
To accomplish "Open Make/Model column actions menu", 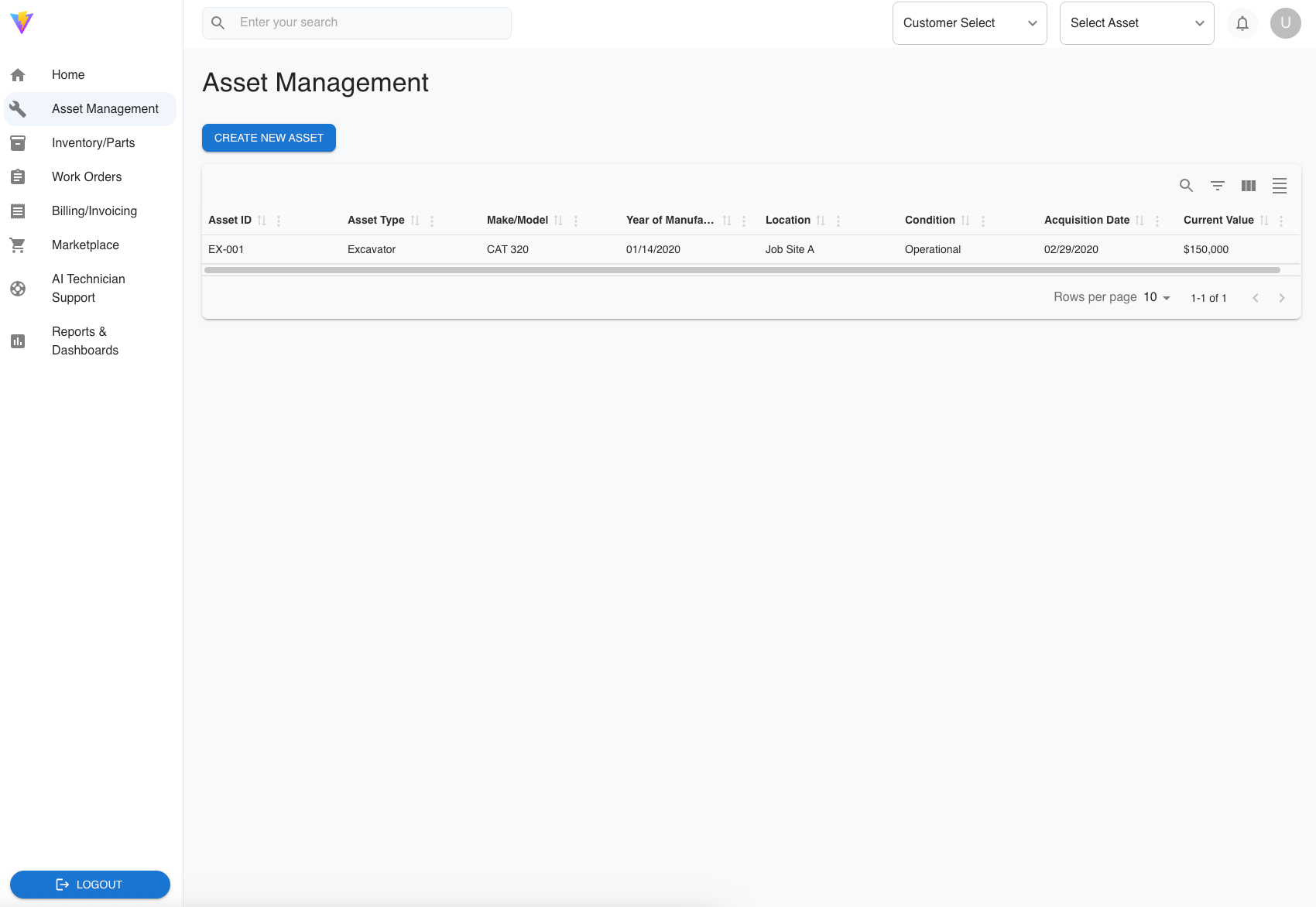I will (x=576, y=221).
